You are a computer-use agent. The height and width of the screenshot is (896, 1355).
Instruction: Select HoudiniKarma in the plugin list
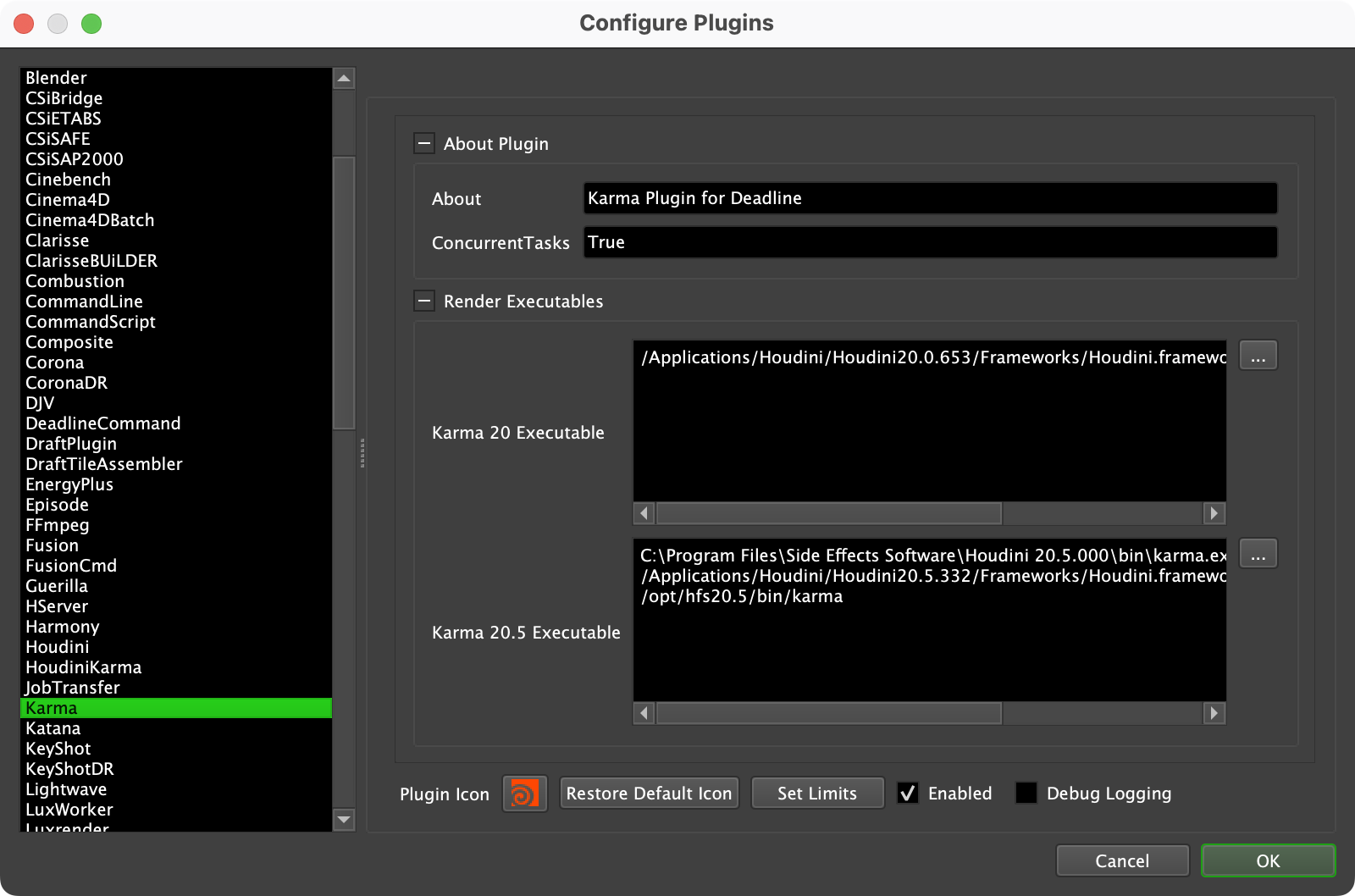[84, 666]
